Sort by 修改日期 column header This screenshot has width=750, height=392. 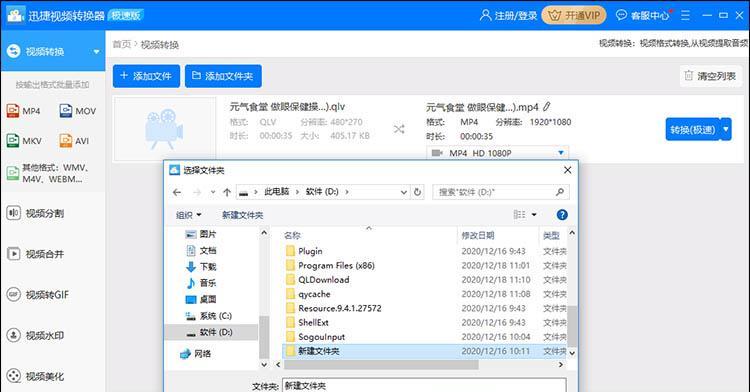point(478,235)
